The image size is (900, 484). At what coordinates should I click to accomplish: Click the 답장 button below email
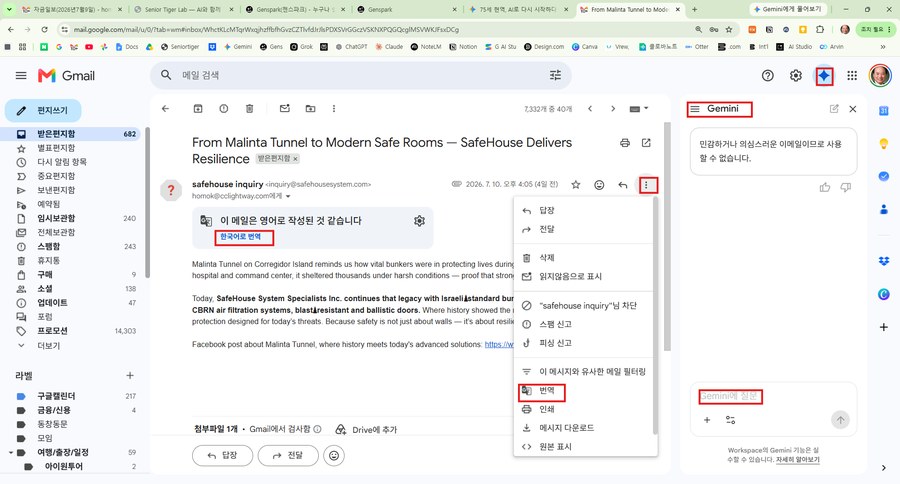pyautogui.click(x=222, y=455)
